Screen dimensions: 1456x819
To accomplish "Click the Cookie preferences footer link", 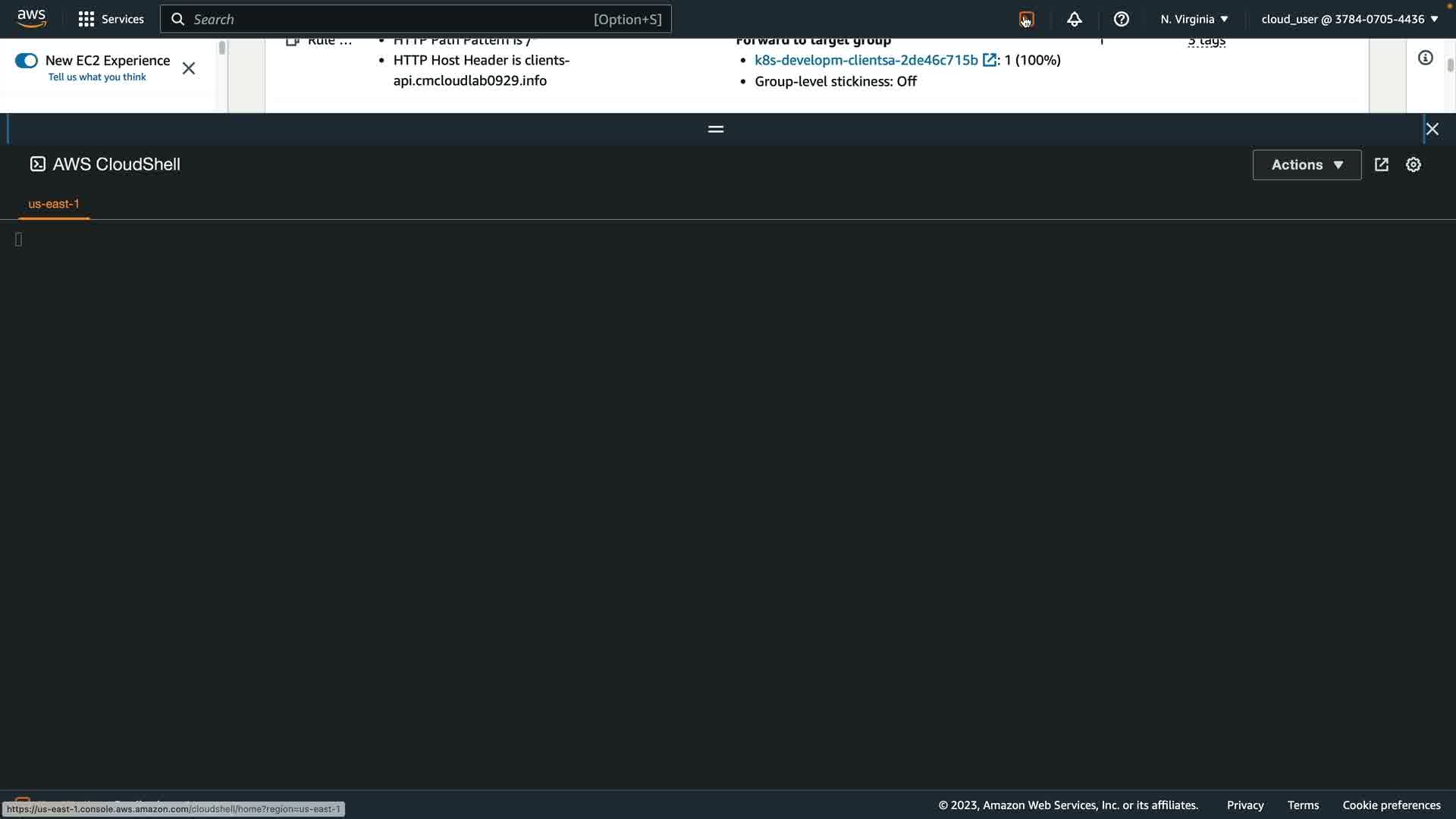I will coord(1391,805).
